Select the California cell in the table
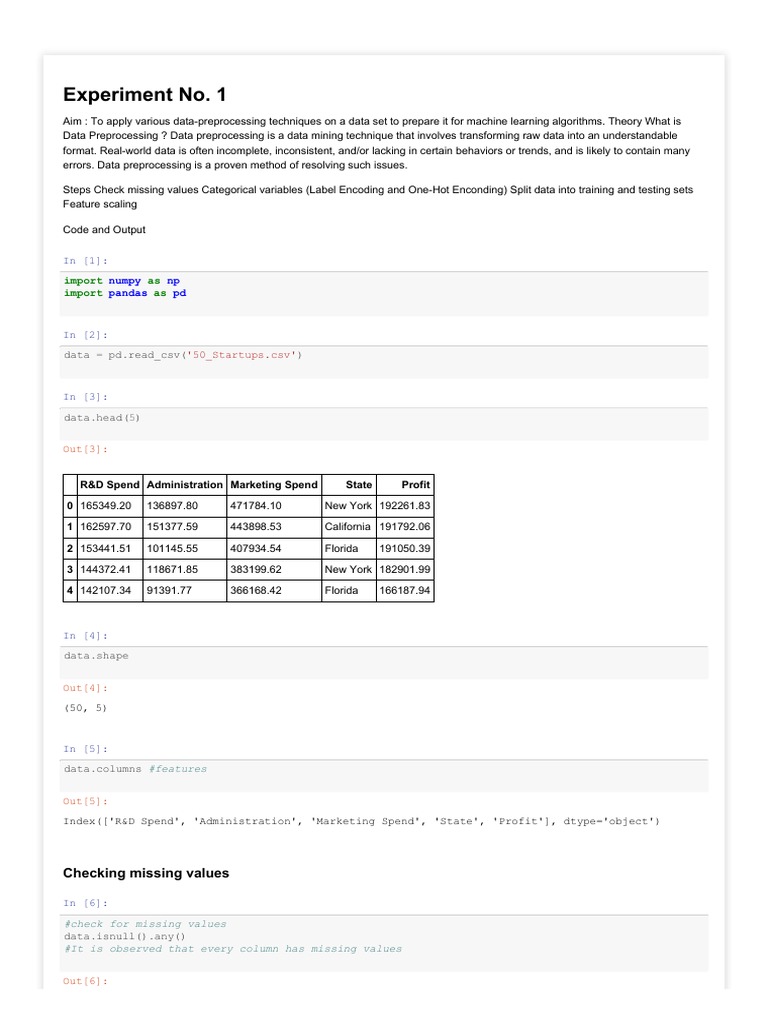 pyautogui.click(x=348, y=527)
